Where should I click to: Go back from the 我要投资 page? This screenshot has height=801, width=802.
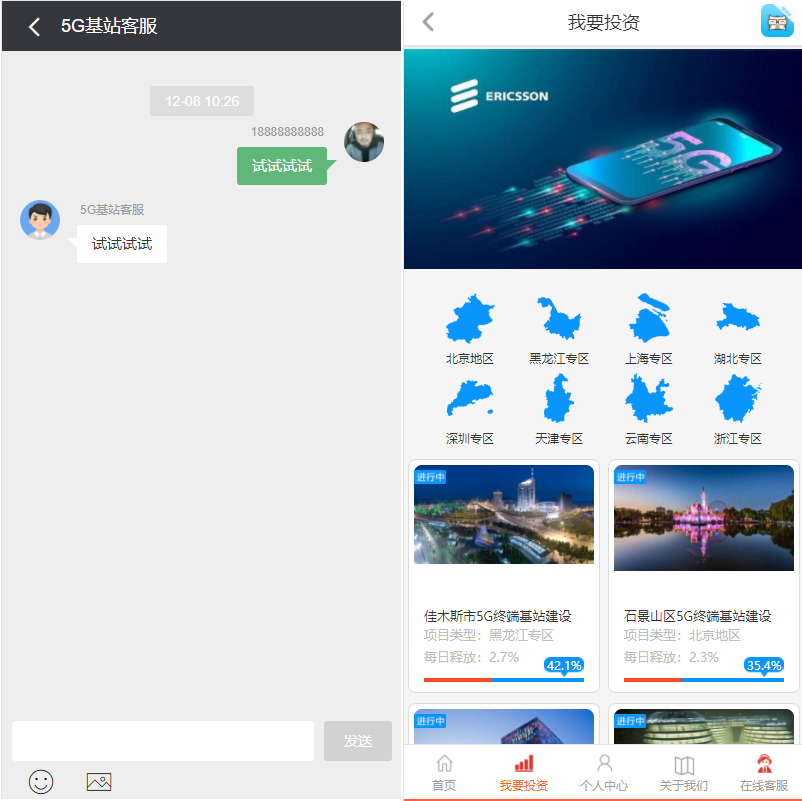[x=429, y=22]
